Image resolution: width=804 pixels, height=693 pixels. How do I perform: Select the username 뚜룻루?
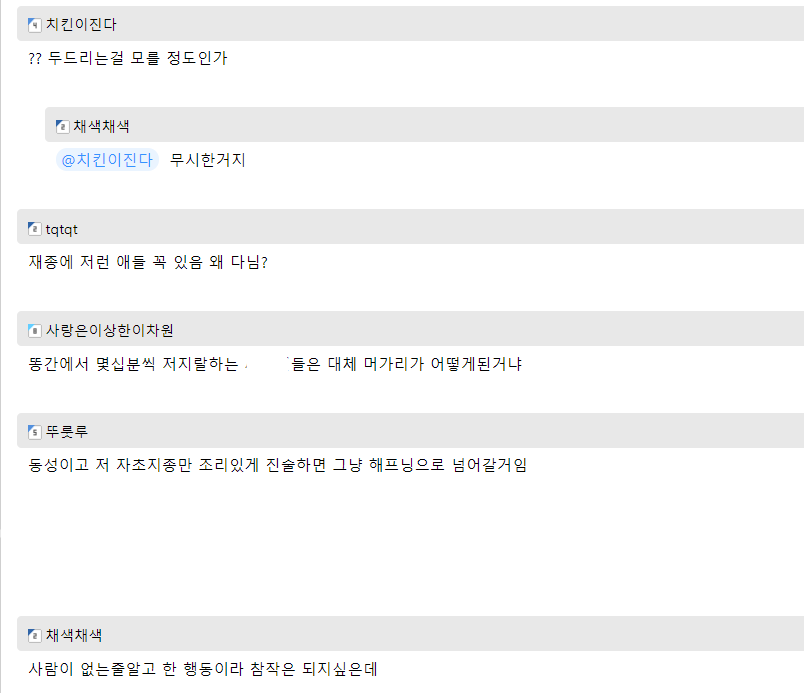67,432
